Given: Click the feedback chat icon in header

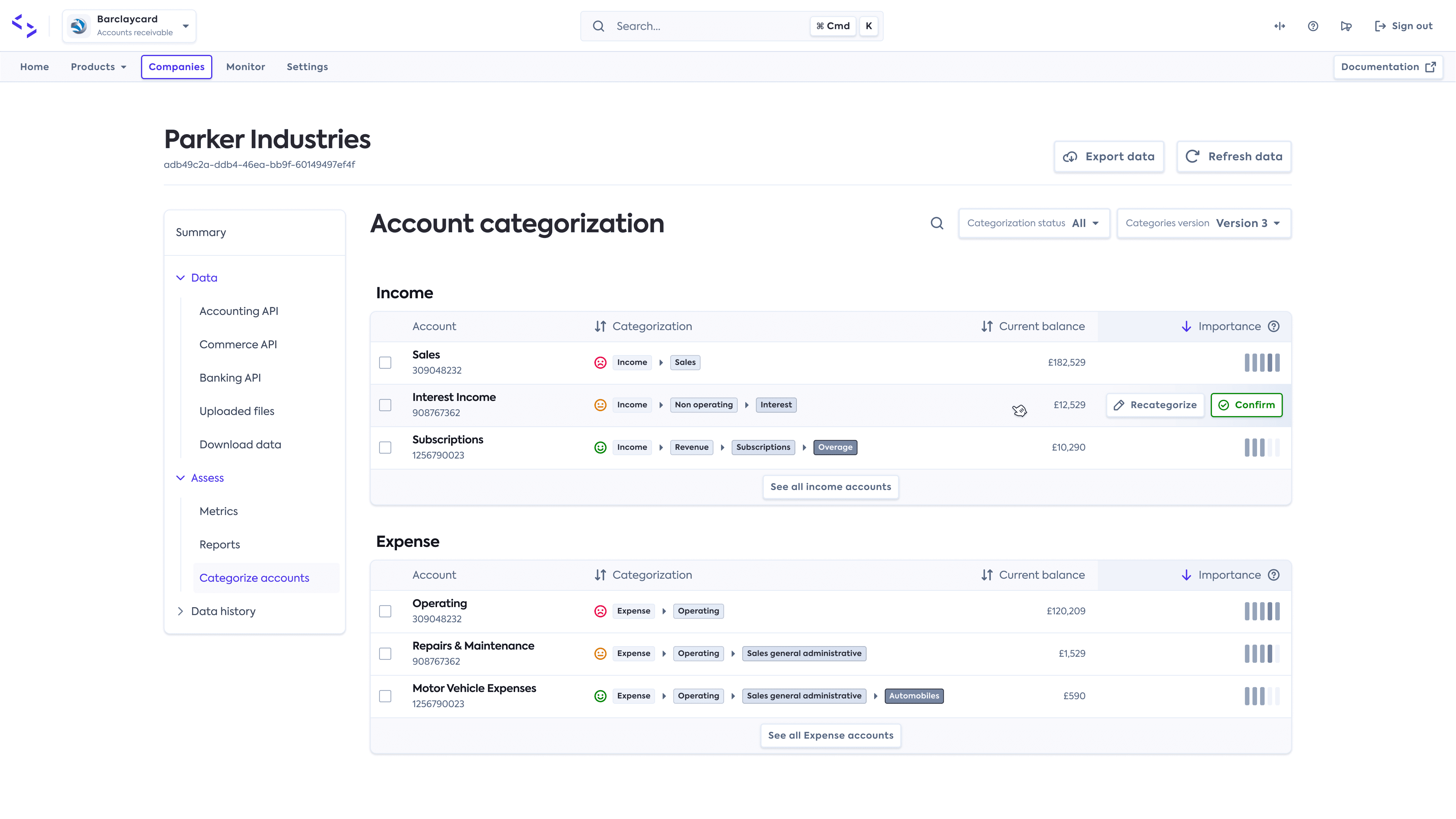Looking at the screenshot, I should coord(1346,26).
